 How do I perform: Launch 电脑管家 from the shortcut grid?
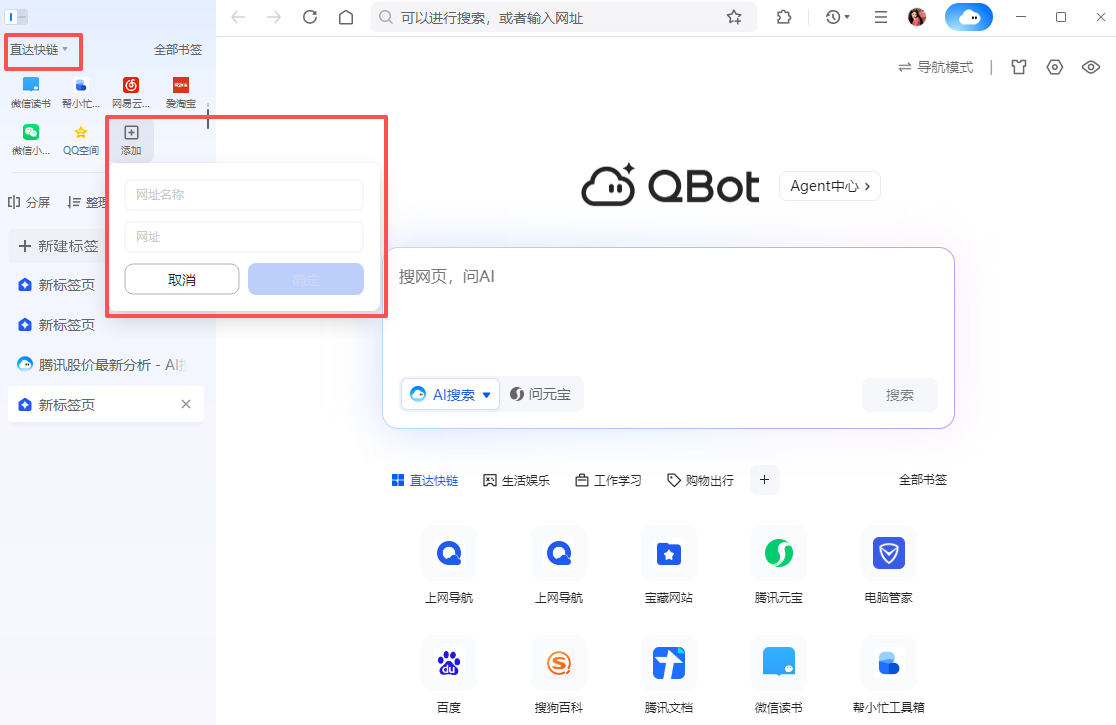pos(888,553)
